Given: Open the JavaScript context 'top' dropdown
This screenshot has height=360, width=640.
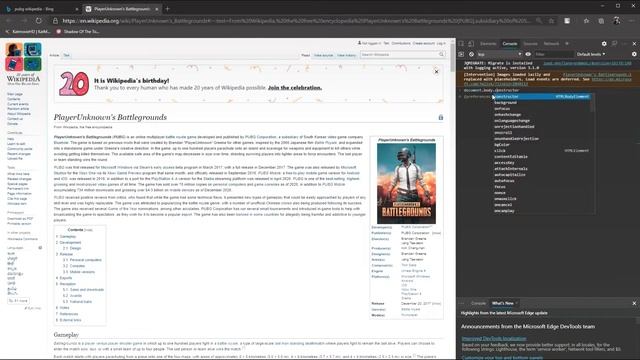Looking at the screenshot, I should point(500,54).
